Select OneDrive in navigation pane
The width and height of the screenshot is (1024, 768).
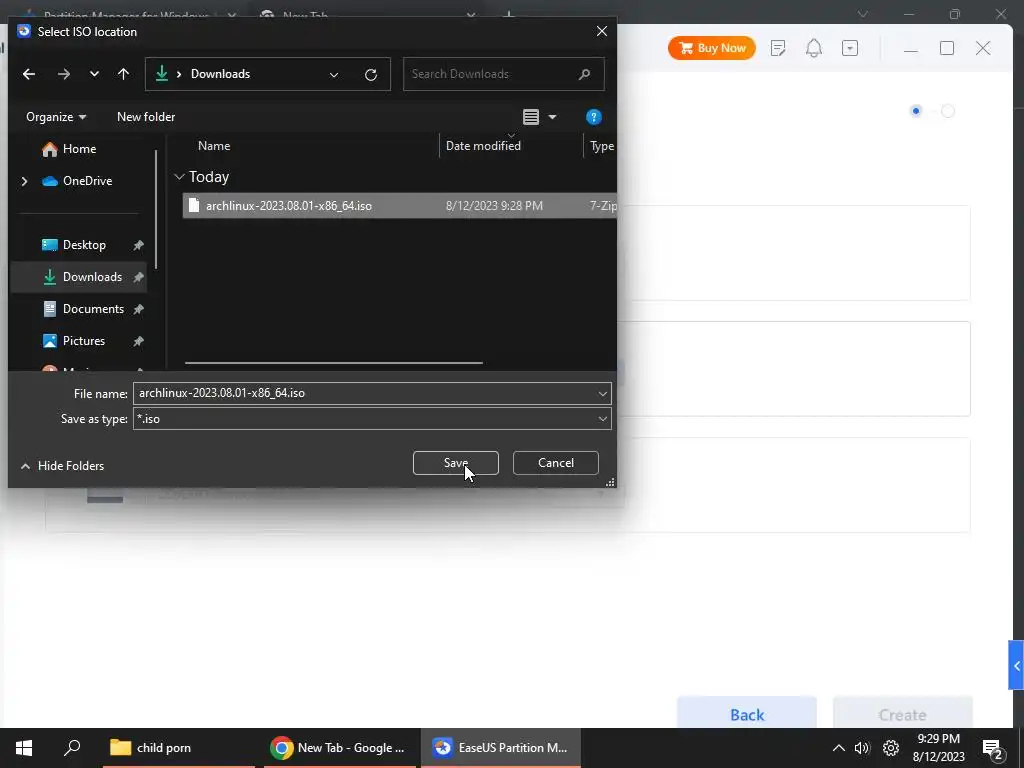(x=77, y=181)
